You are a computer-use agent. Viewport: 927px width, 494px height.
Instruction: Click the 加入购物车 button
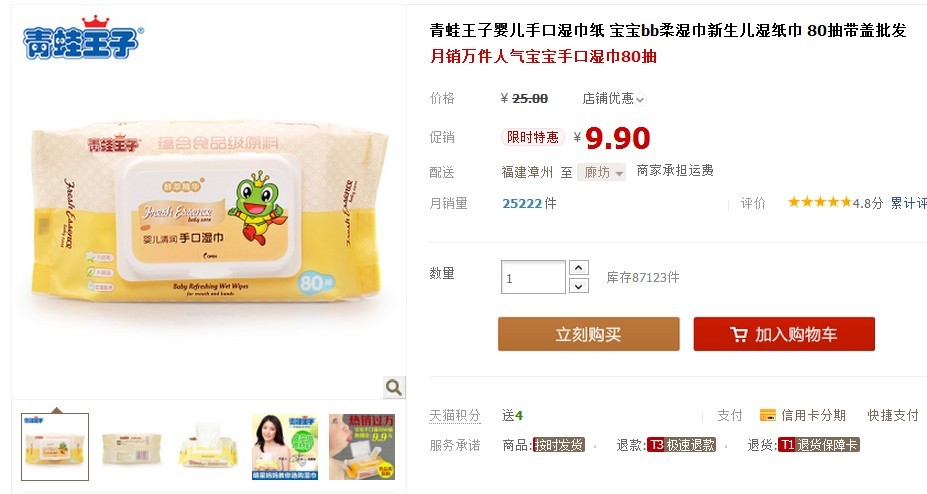click(x=784, y=334)
